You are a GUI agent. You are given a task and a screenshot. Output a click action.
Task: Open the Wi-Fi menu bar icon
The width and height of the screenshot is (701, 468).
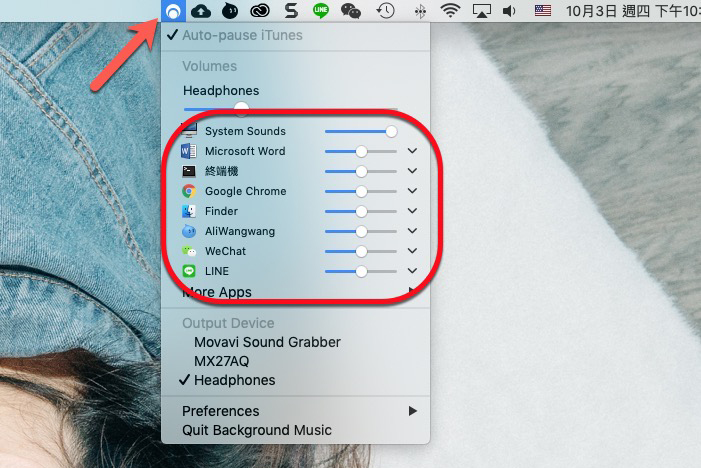[x=450, y=11]
